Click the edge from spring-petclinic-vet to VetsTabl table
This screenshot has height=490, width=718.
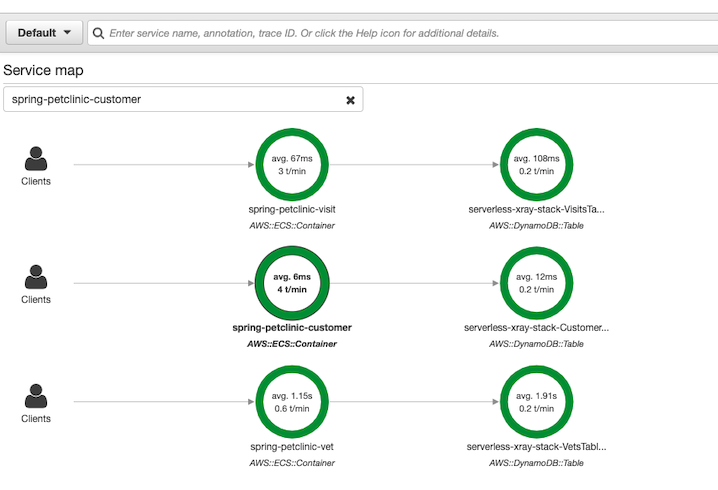click(x=414, y=402)
